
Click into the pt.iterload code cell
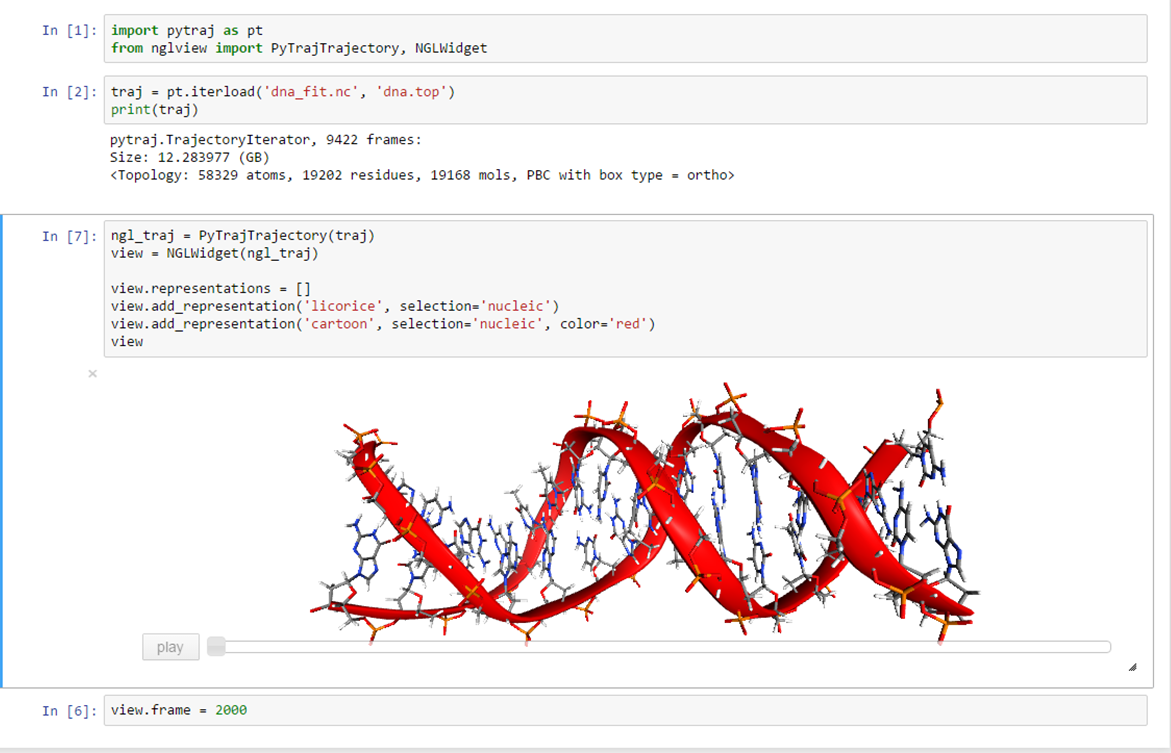[625, 100]
